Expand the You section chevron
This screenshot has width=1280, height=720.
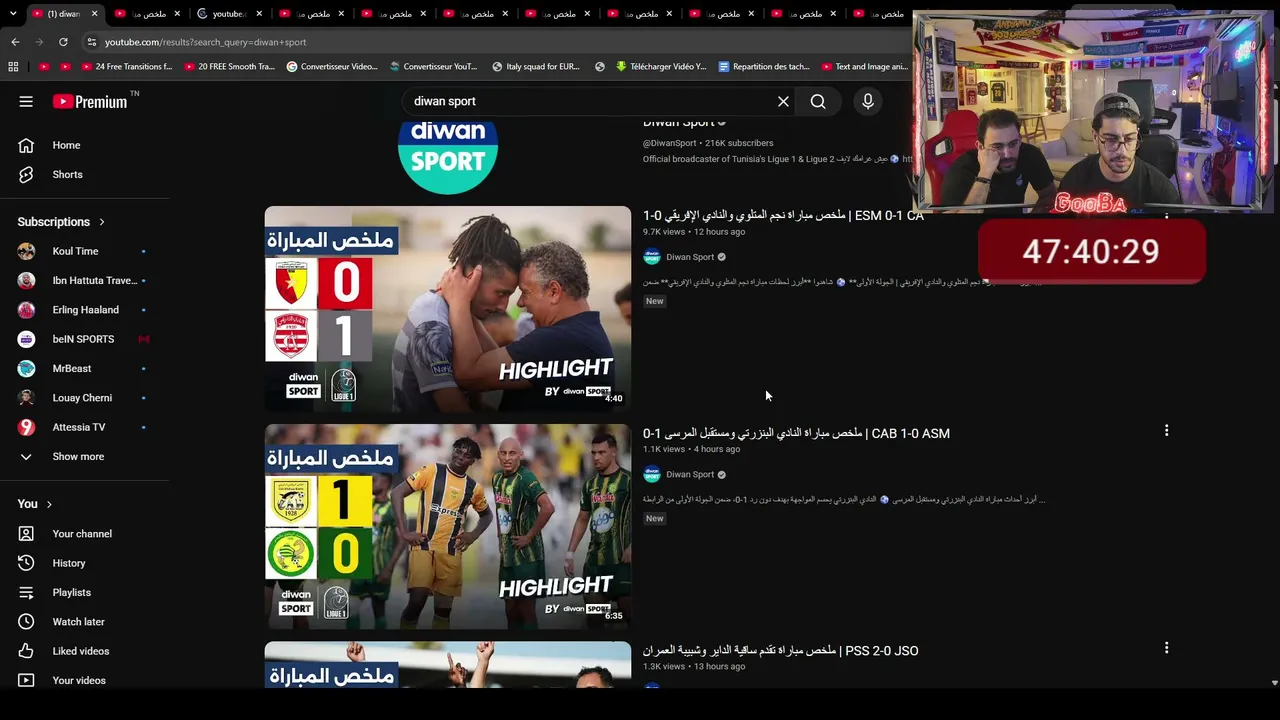(x=49, y=504)
